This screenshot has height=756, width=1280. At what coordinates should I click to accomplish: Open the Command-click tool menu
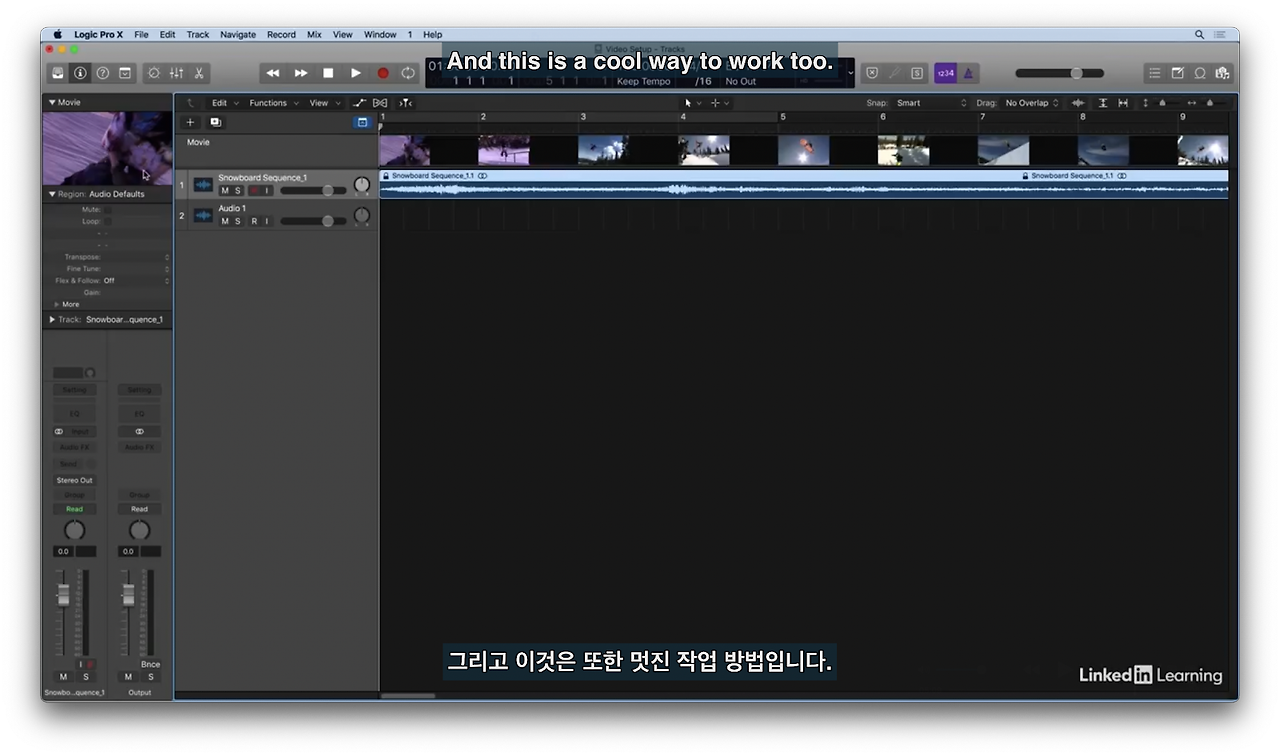point(720,103)
